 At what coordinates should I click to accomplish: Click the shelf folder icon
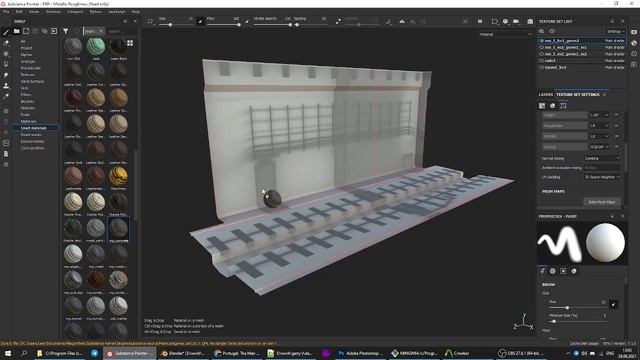click(17, 31)
